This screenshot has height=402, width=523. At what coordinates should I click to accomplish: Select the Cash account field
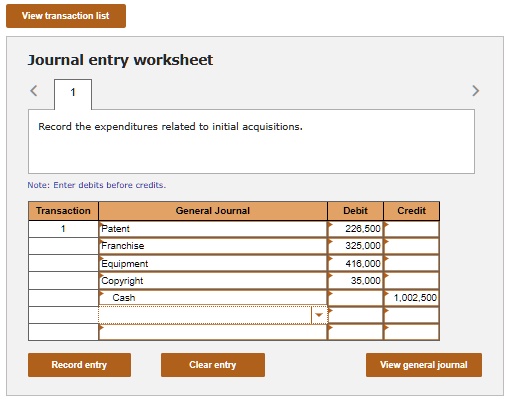tap(213, 298)
